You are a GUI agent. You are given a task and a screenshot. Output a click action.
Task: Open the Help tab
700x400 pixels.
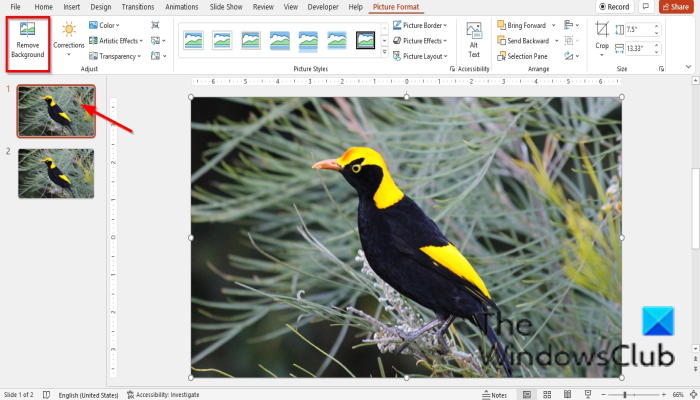point(355,7)
